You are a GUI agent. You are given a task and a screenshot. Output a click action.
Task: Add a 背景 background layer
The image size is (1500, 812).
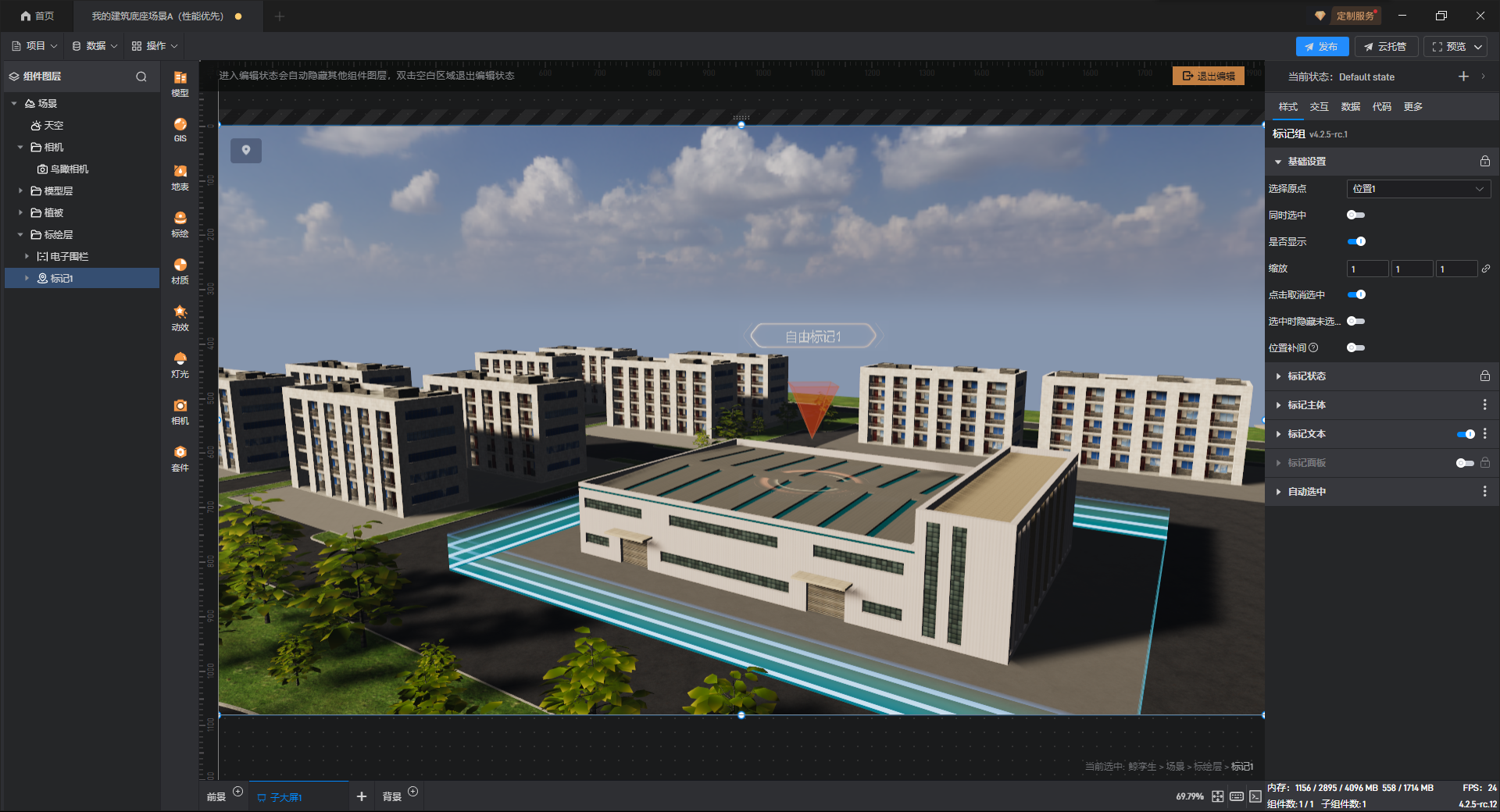tap(413, 792)
